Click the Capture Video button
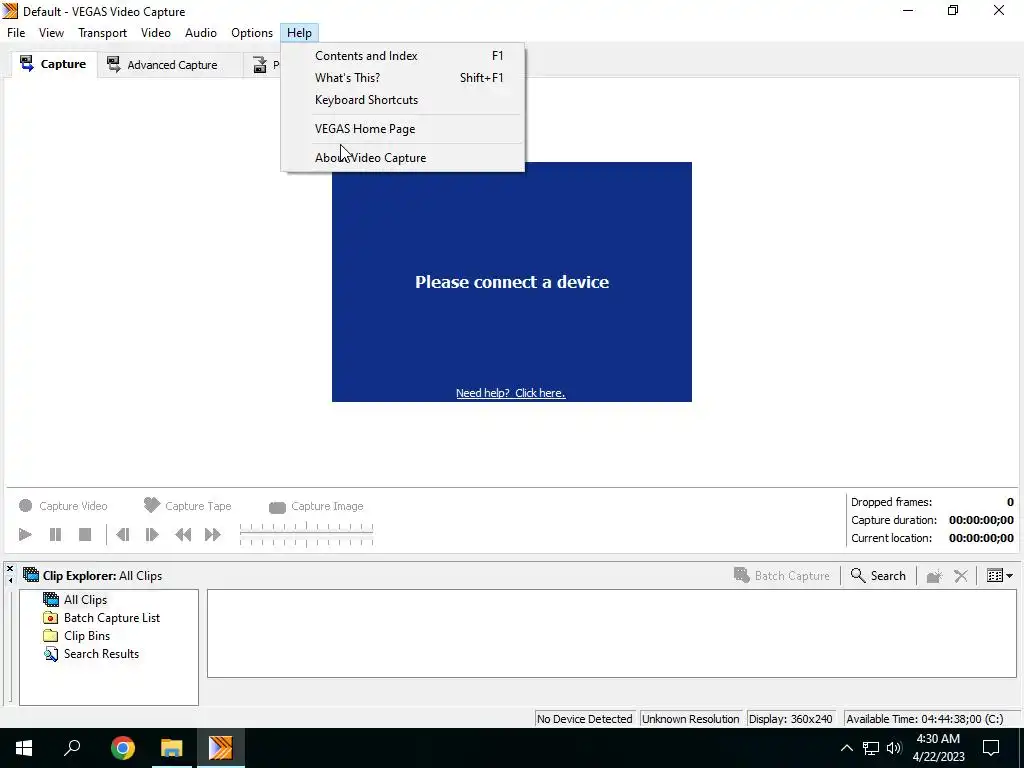Screen dimensions: 1024x768 pyautogui.click(x=63, y=505)
